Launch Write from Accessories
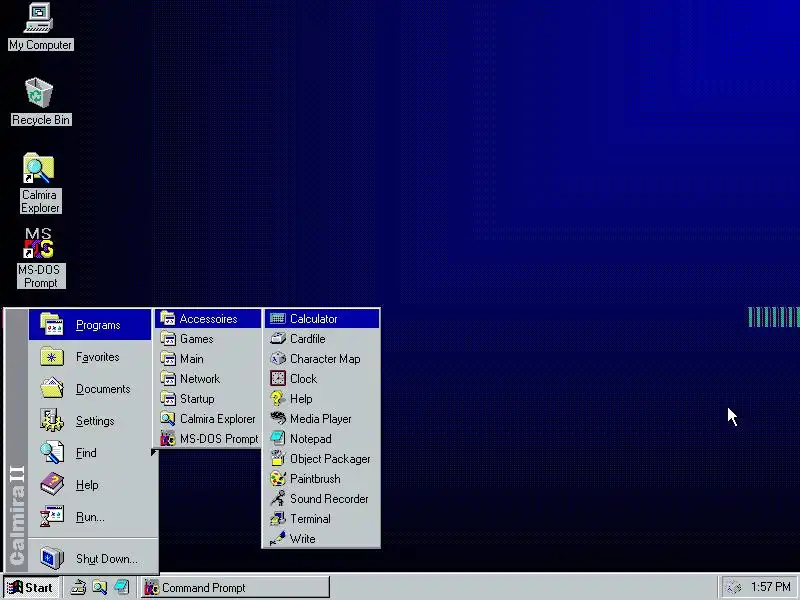800x600 pixels. click(321, 539)
